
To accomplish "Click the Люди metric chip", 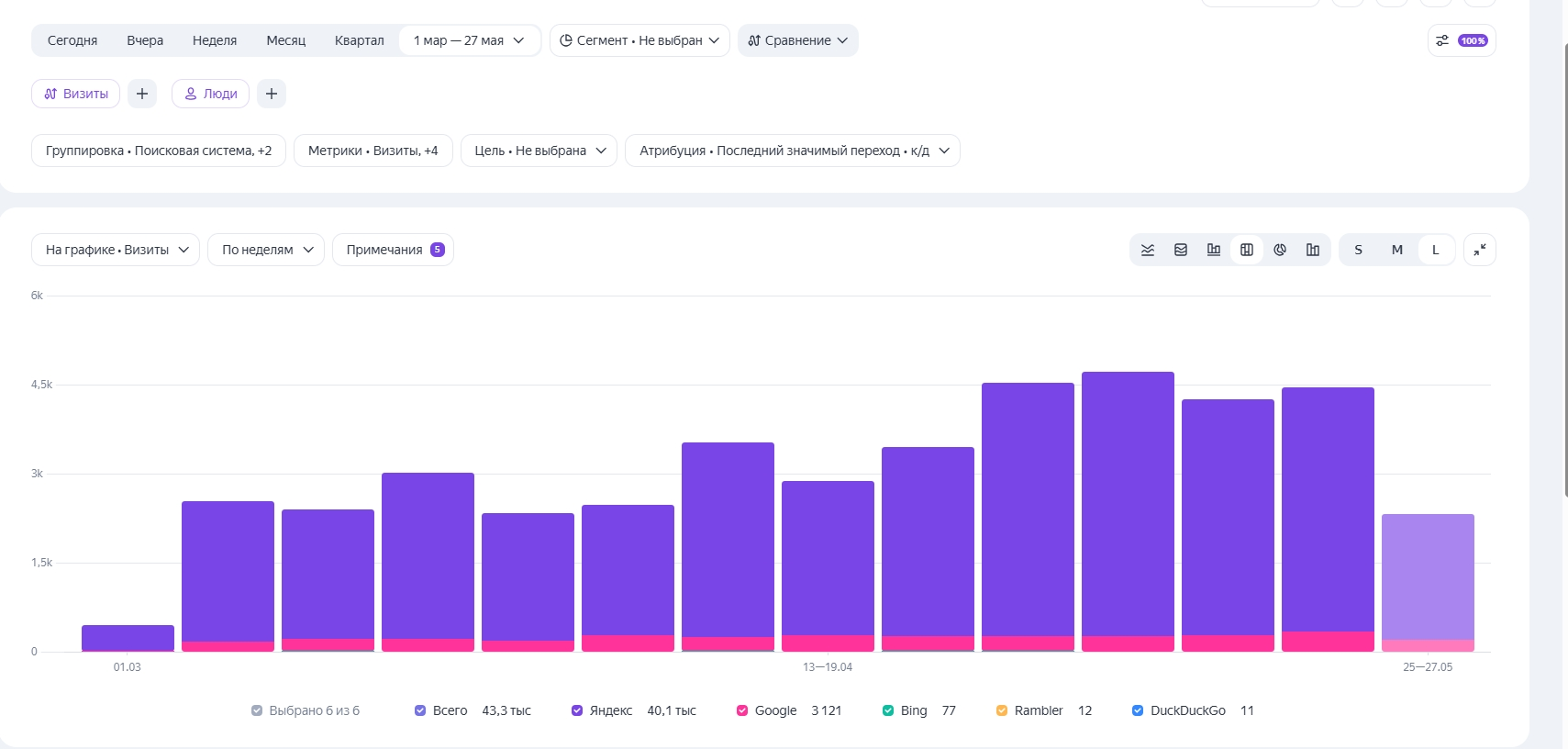I will pos(211,94).
